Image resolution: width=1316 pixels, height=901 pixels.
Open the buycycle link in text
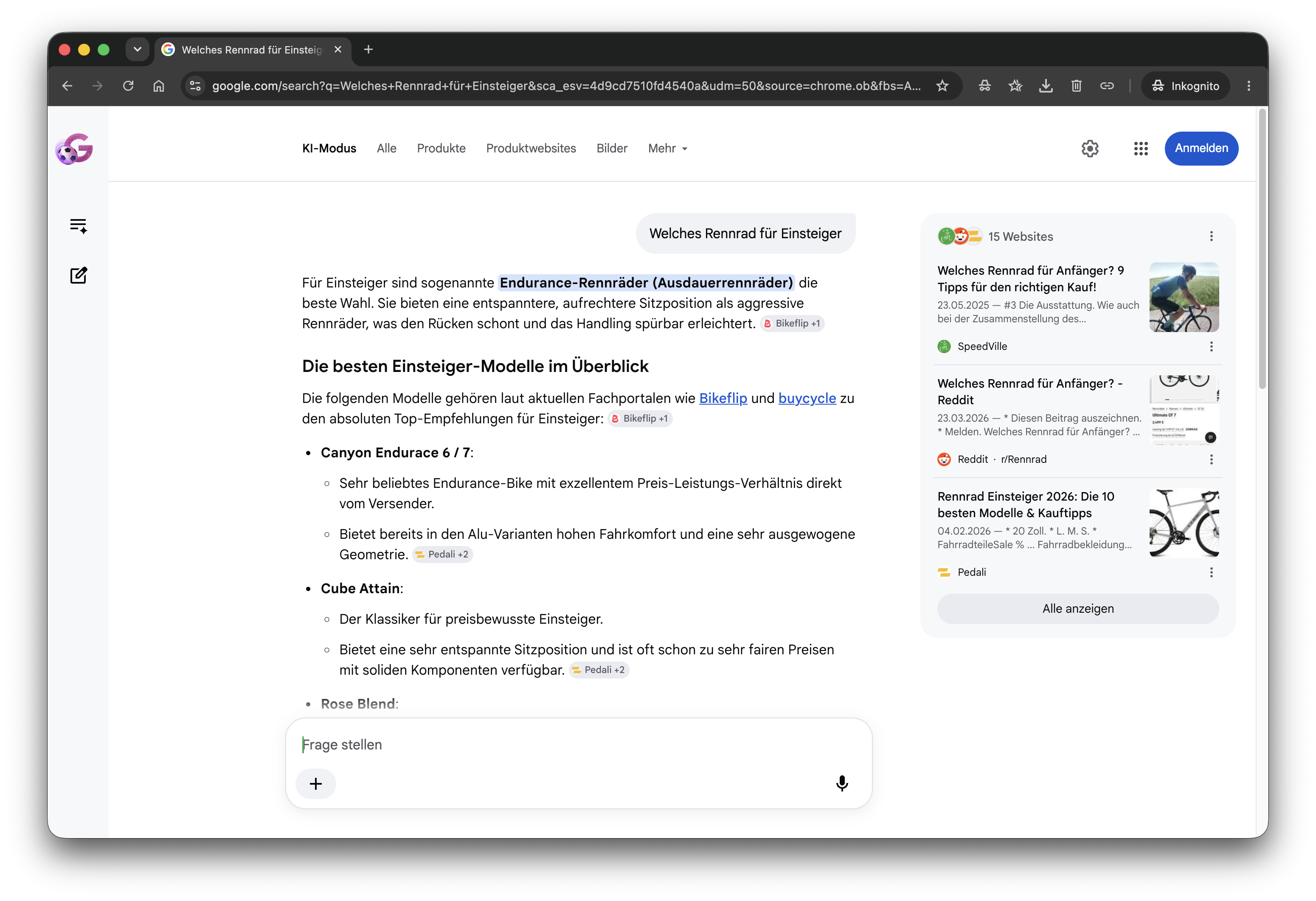[x=807, y=398]
